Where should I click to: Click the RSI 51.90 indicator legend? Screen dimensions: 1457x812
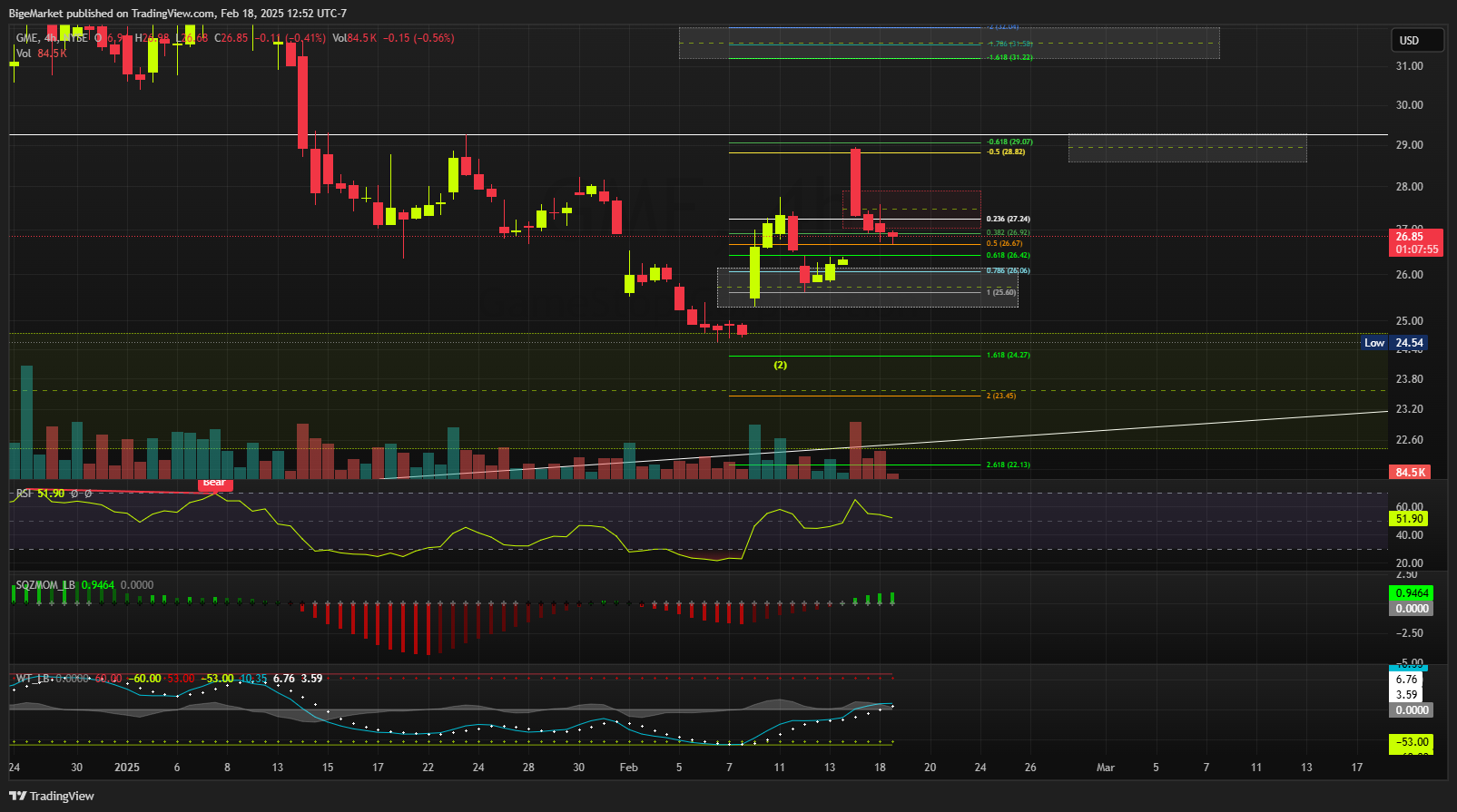tap(40, 494)
